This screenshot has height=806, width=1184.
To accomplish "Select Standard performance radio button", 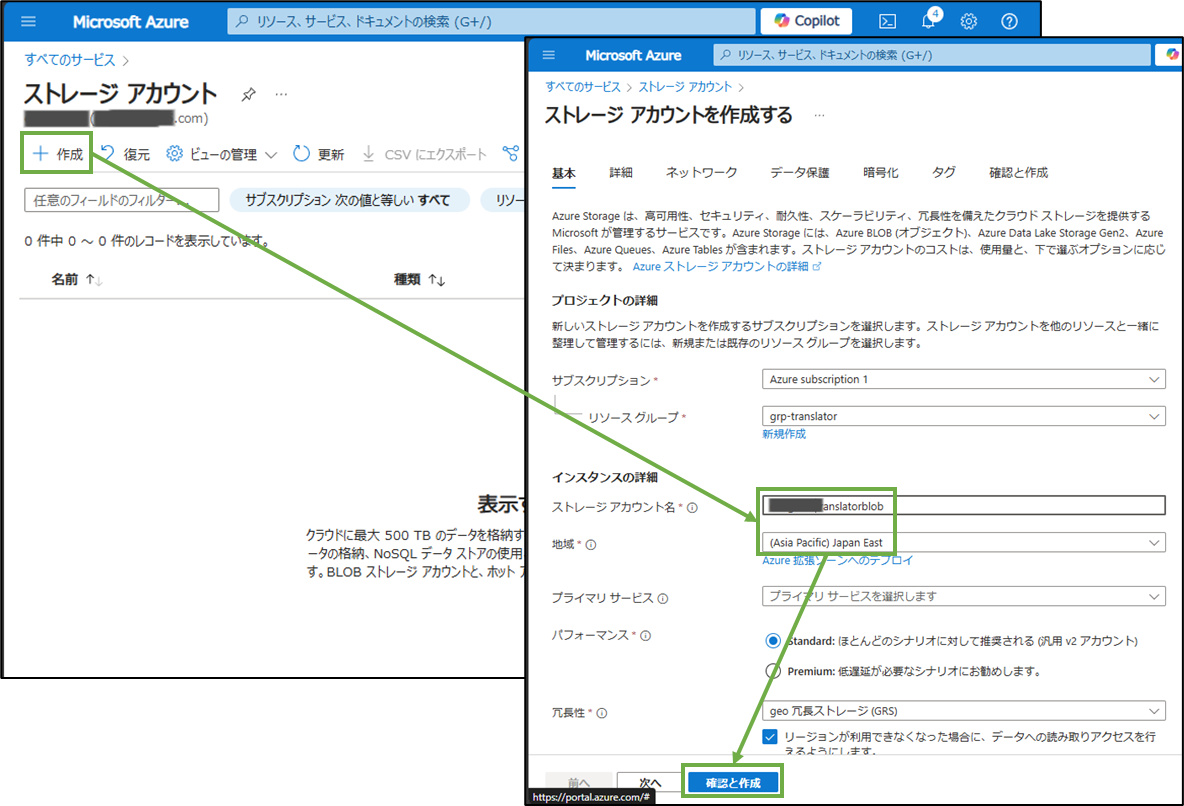I will 772,641.
